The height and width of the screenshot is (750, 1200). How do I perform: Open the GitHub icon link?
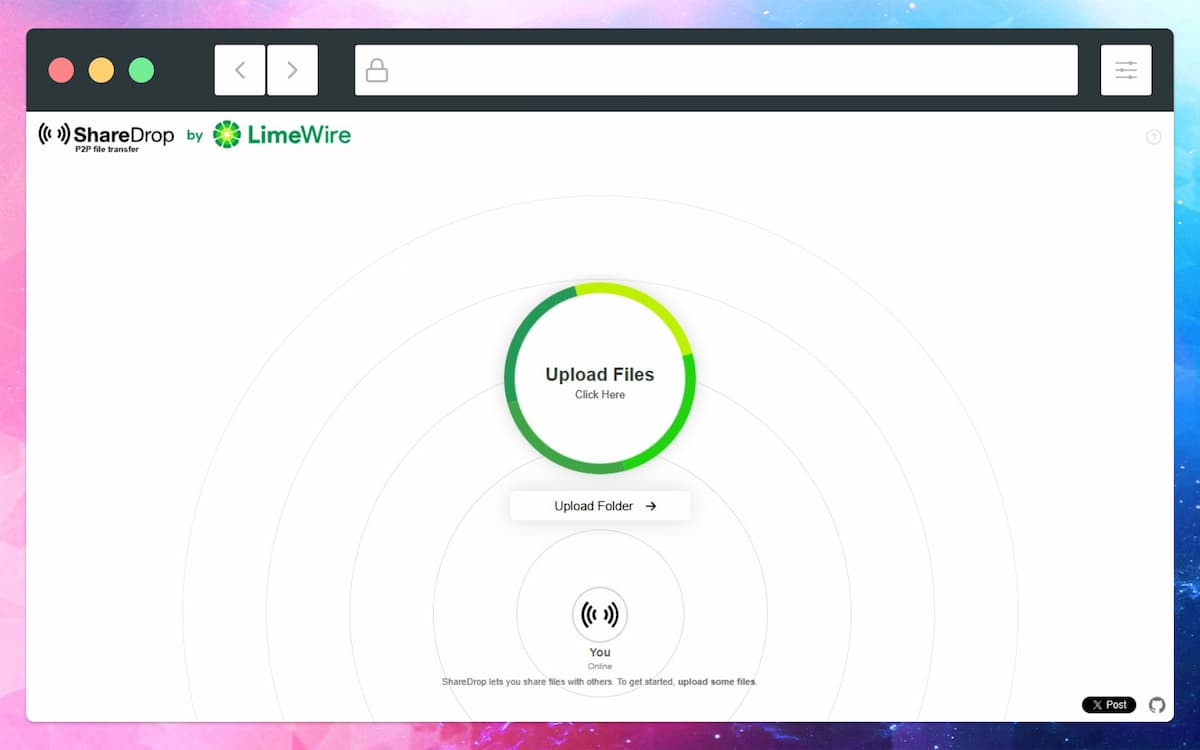pos(1157,705)
